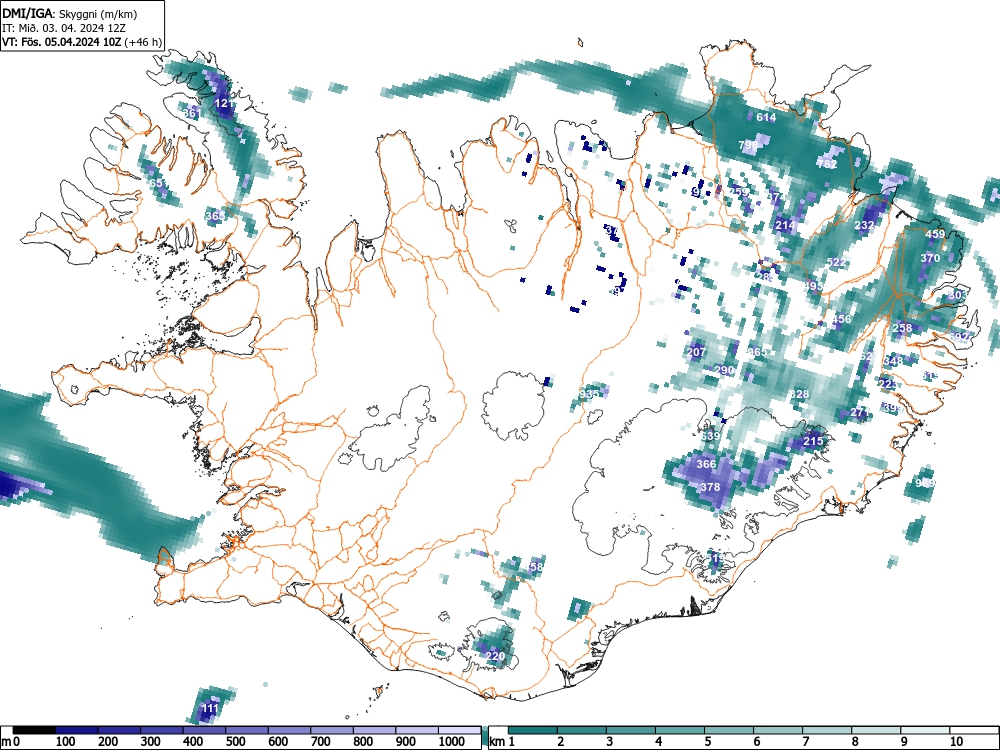Click the visibility value 214 on map
Image resolution: width=1000 pixels, height=750 pixels.
click(785, 225)
